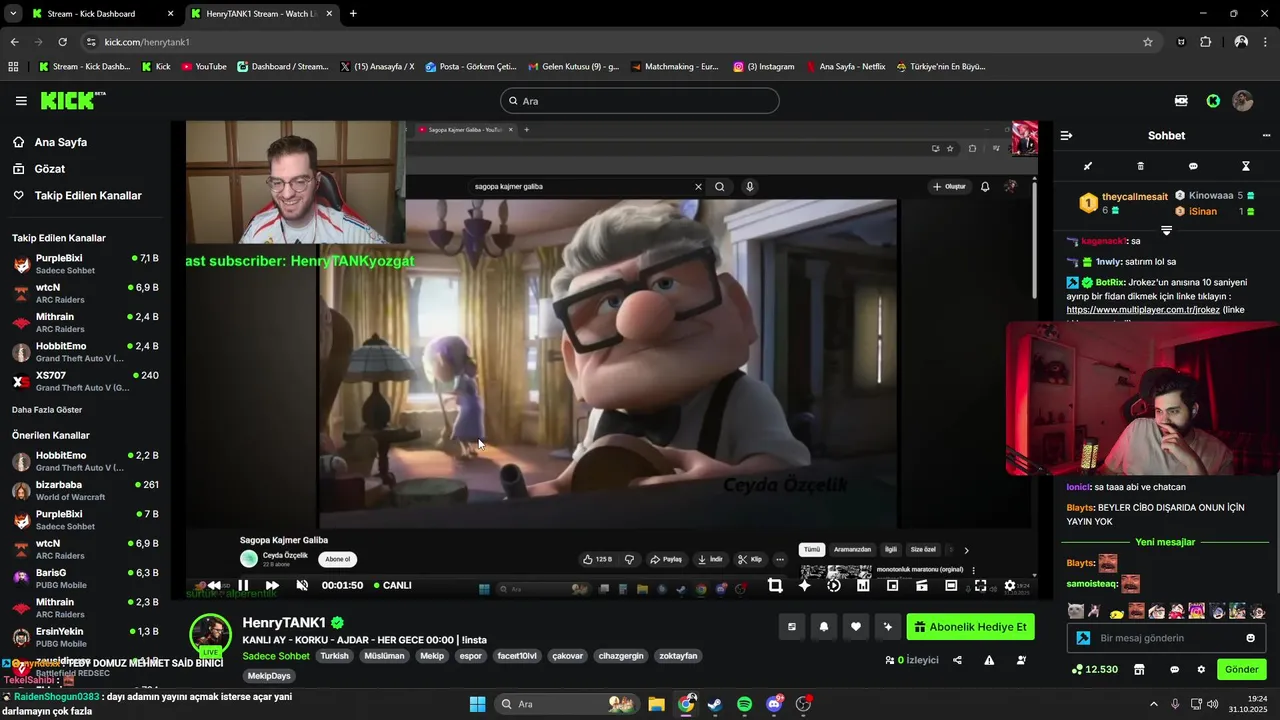Toggle picture-in-picture mode in the player
The image size is (1280, 720).
892,585
